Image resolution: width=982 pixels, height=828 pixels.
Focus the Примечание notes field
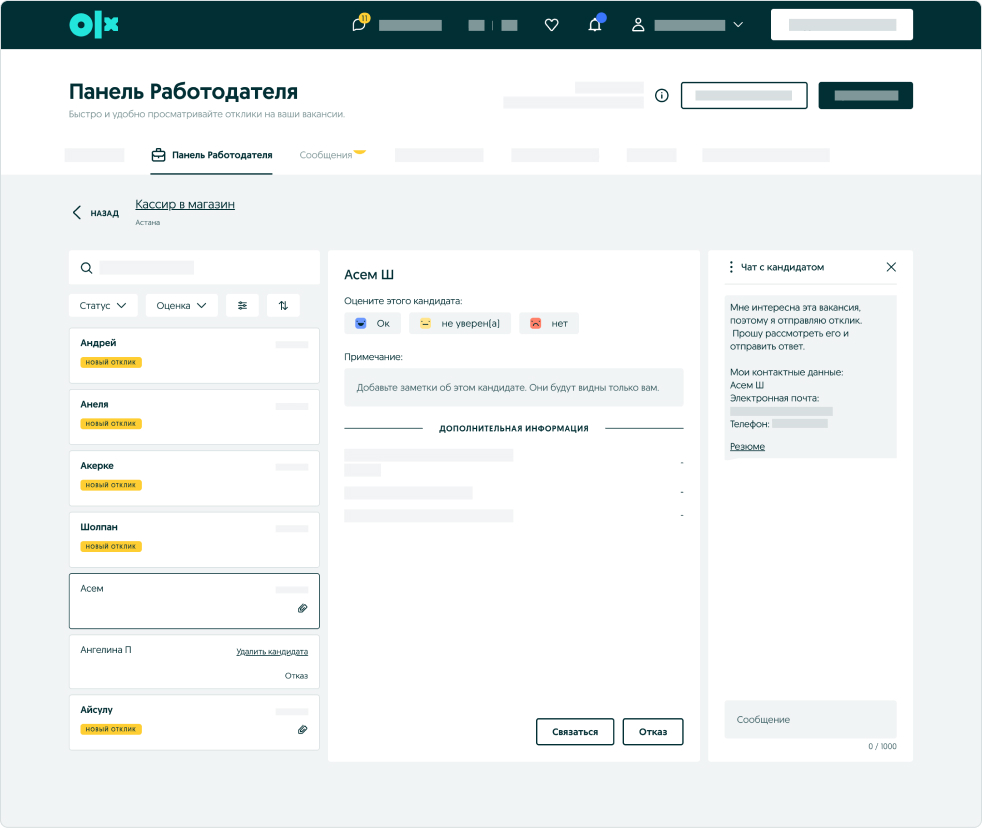click(514, 388)
